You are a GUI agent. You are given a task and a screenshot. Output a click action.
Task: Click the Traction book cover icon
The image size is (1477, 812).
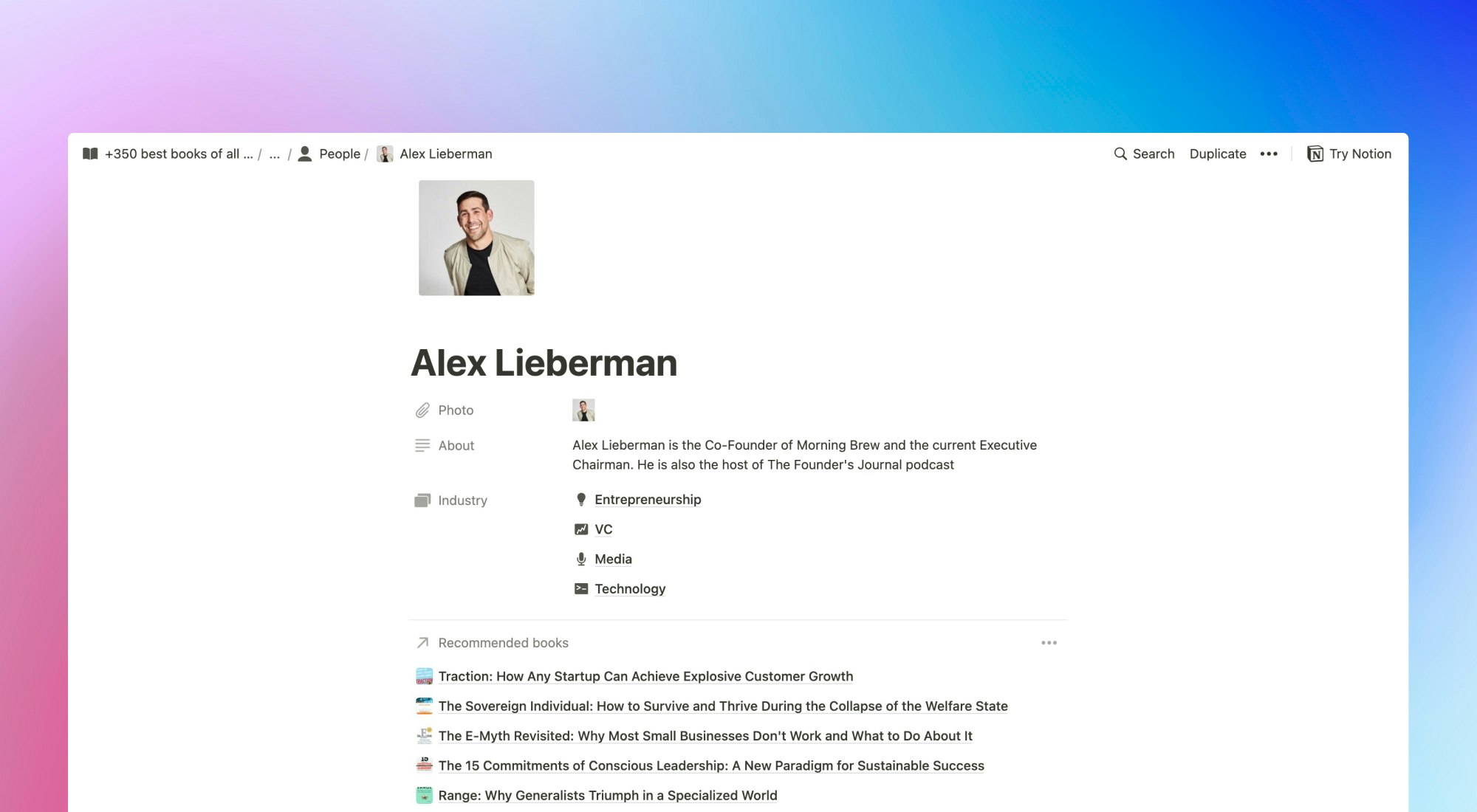[x=424, y=676]
